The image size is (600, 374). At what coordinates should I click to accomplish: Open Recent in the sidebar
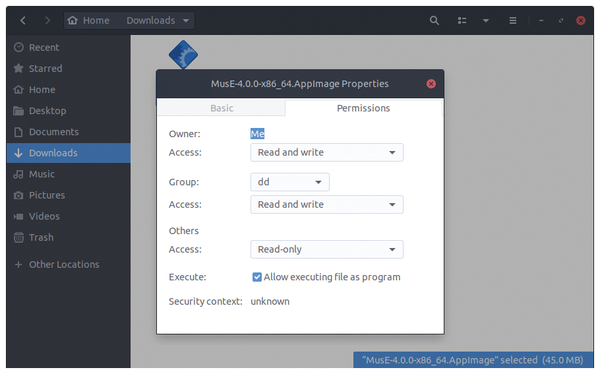tap(68, 47)
